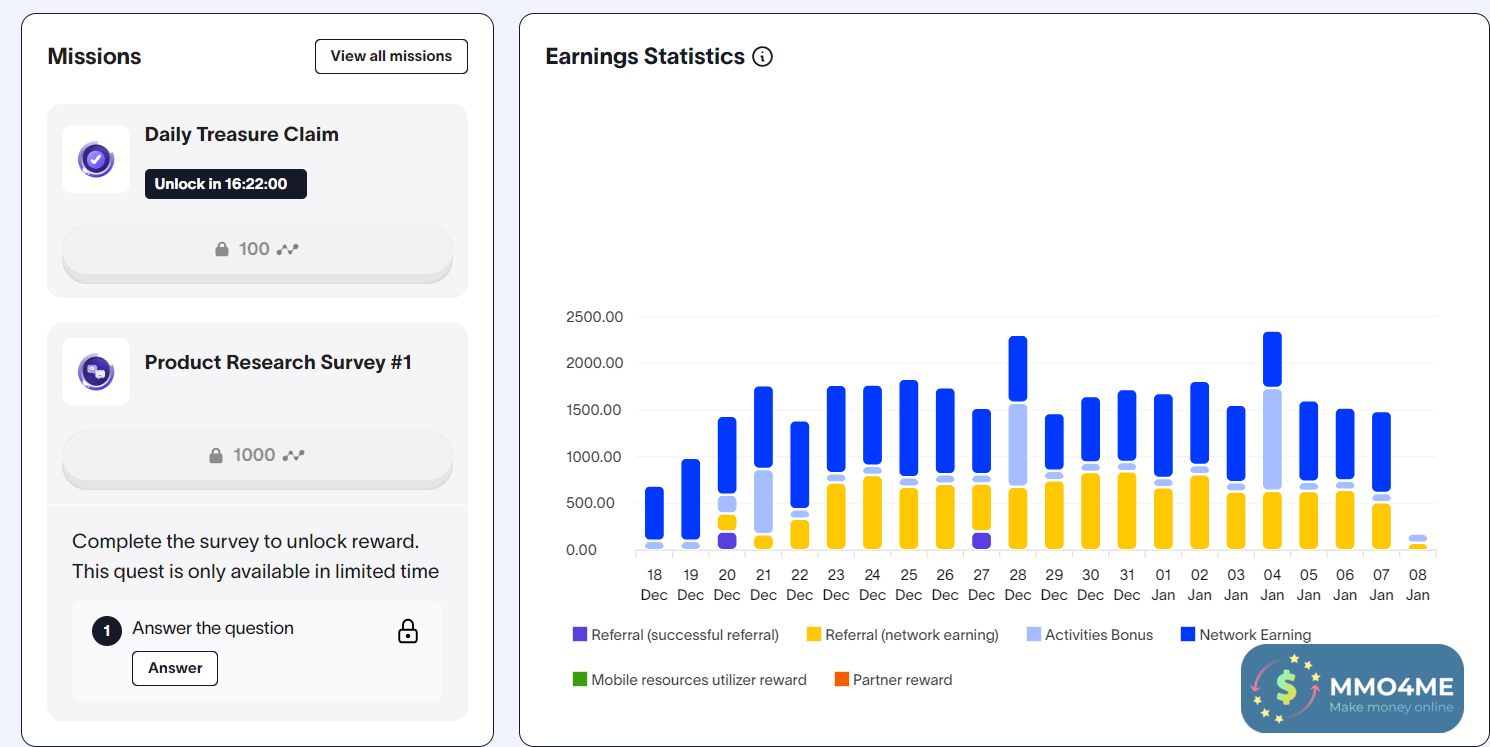Click the Answer button
This screenshot has height=747, width=1490.
tap(175, 668)
